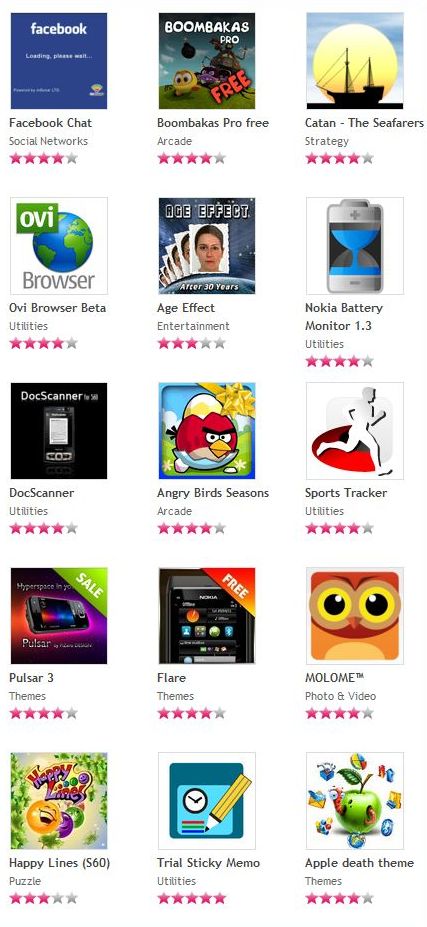Click the Pulsar 3 SALE theme thumbnail
This screenshot has width=427, height=927.
pos(59,615)
